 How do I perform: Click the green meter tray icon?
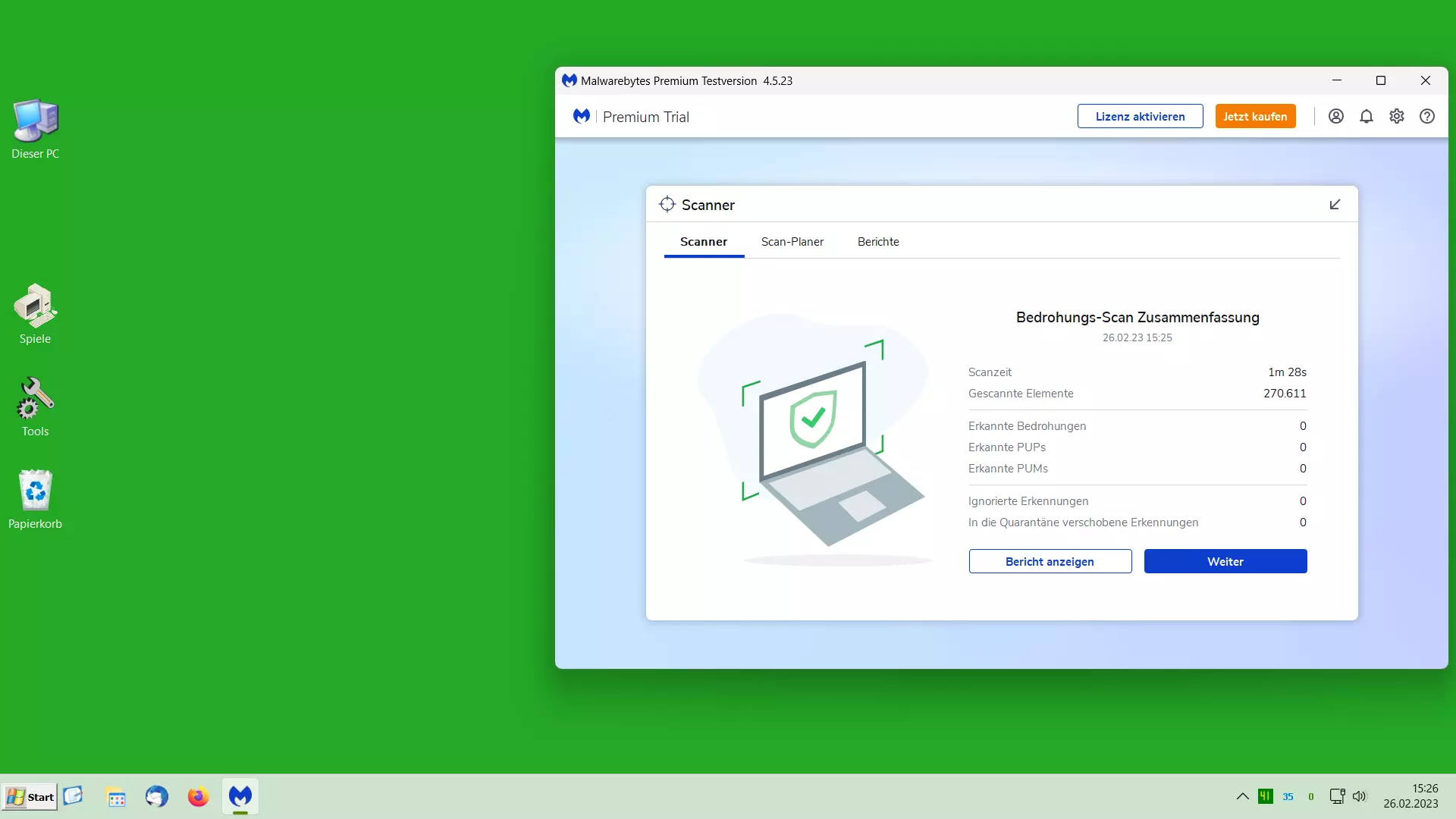[x=1265, y=796]
